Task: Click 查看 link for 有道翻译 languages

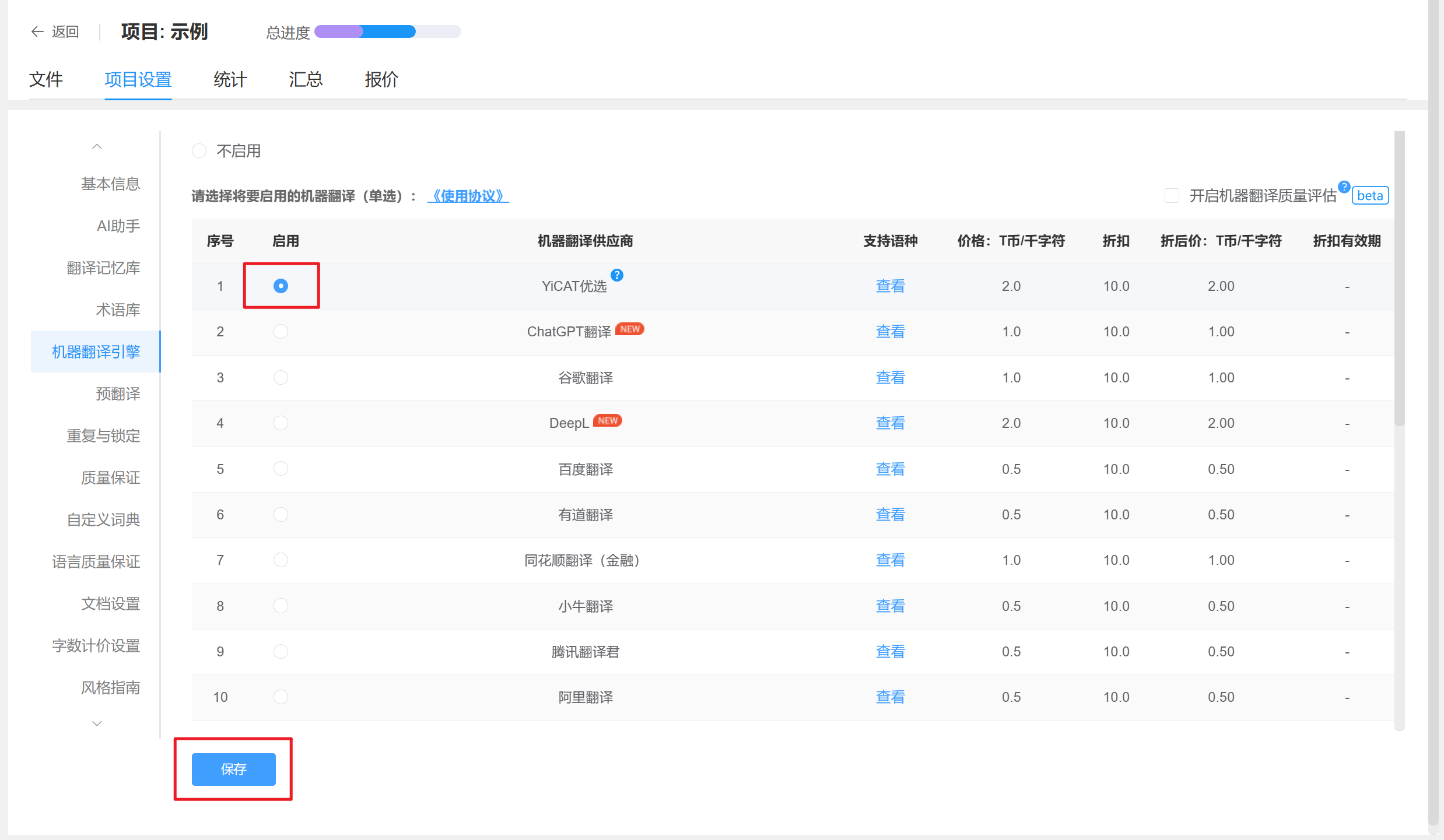Action: click(890, 514)
